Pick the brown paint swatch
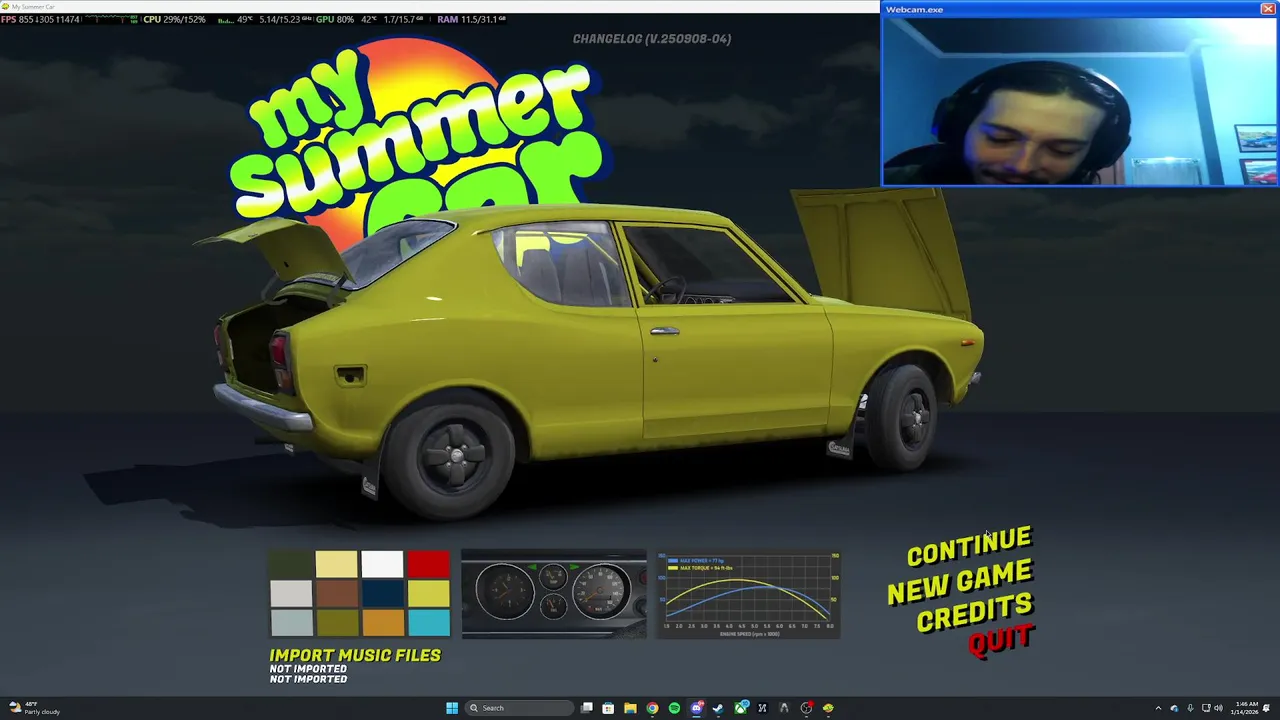 click(x=336, y=594)
